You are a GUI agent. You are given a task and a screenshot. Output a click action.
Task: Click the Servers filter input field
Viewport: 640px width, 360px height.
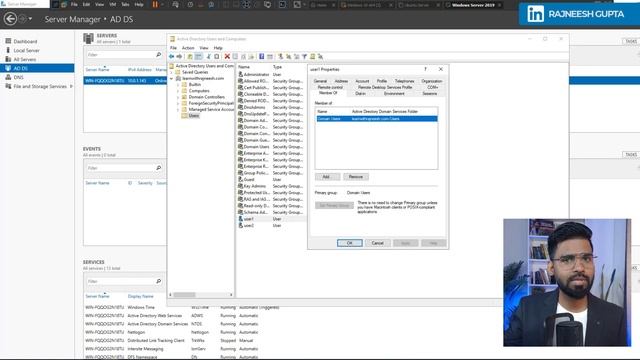click(x=120, y=55)
